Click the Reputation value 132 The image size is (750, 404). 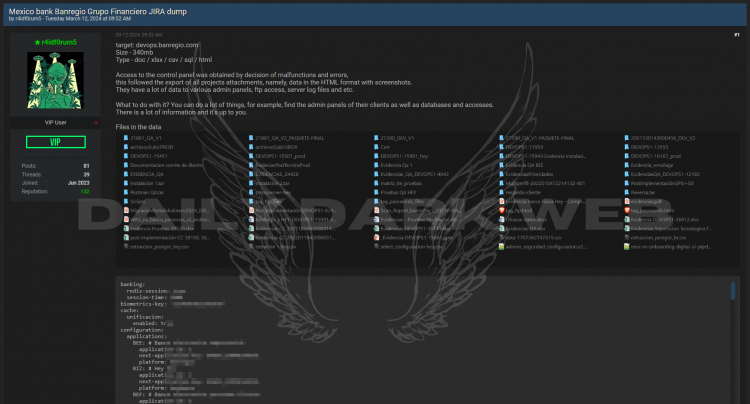pyautogui.click(x=85, y=192)
